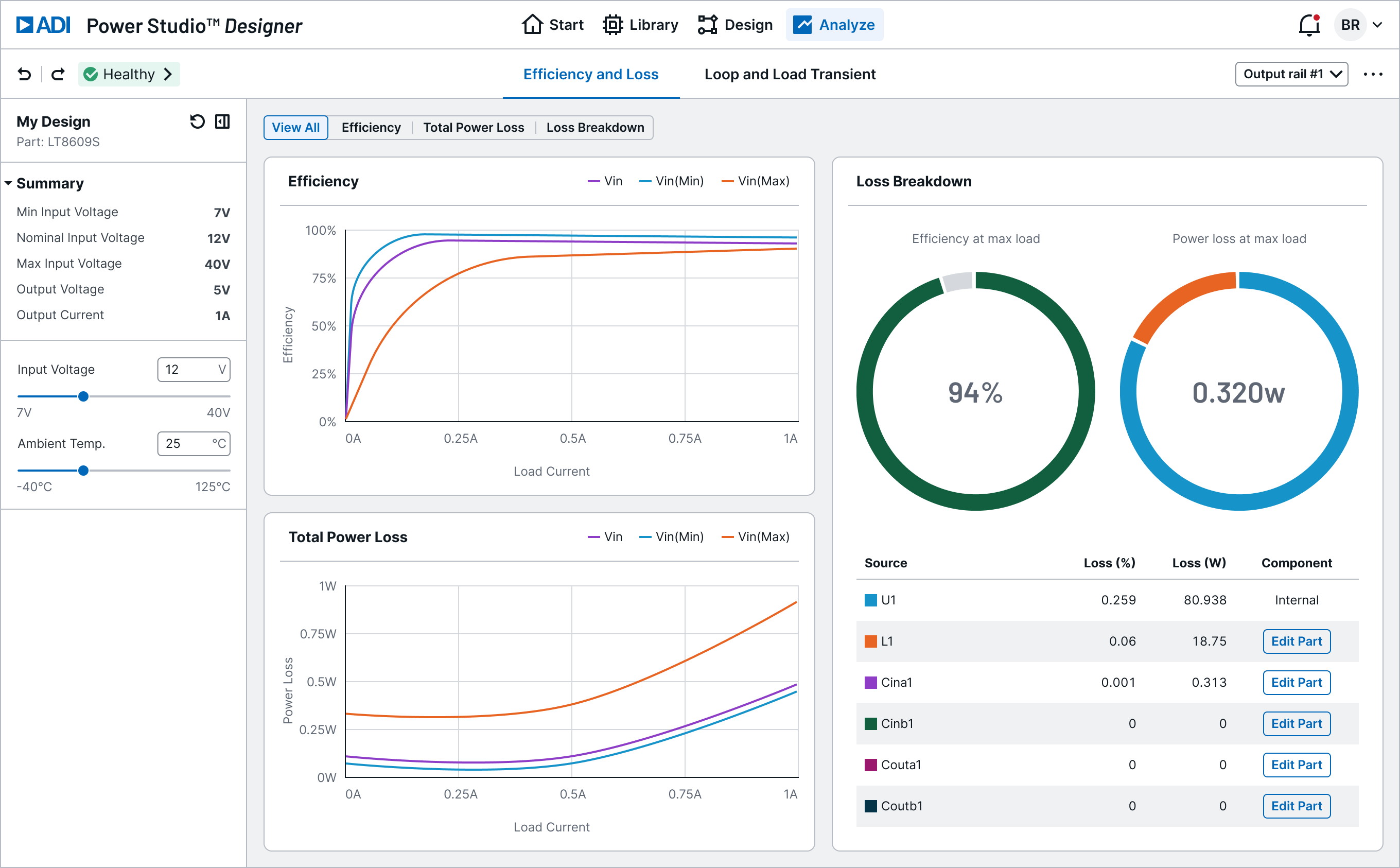
Task: Open the Start page via home icon
Action: tap(532, 25)
